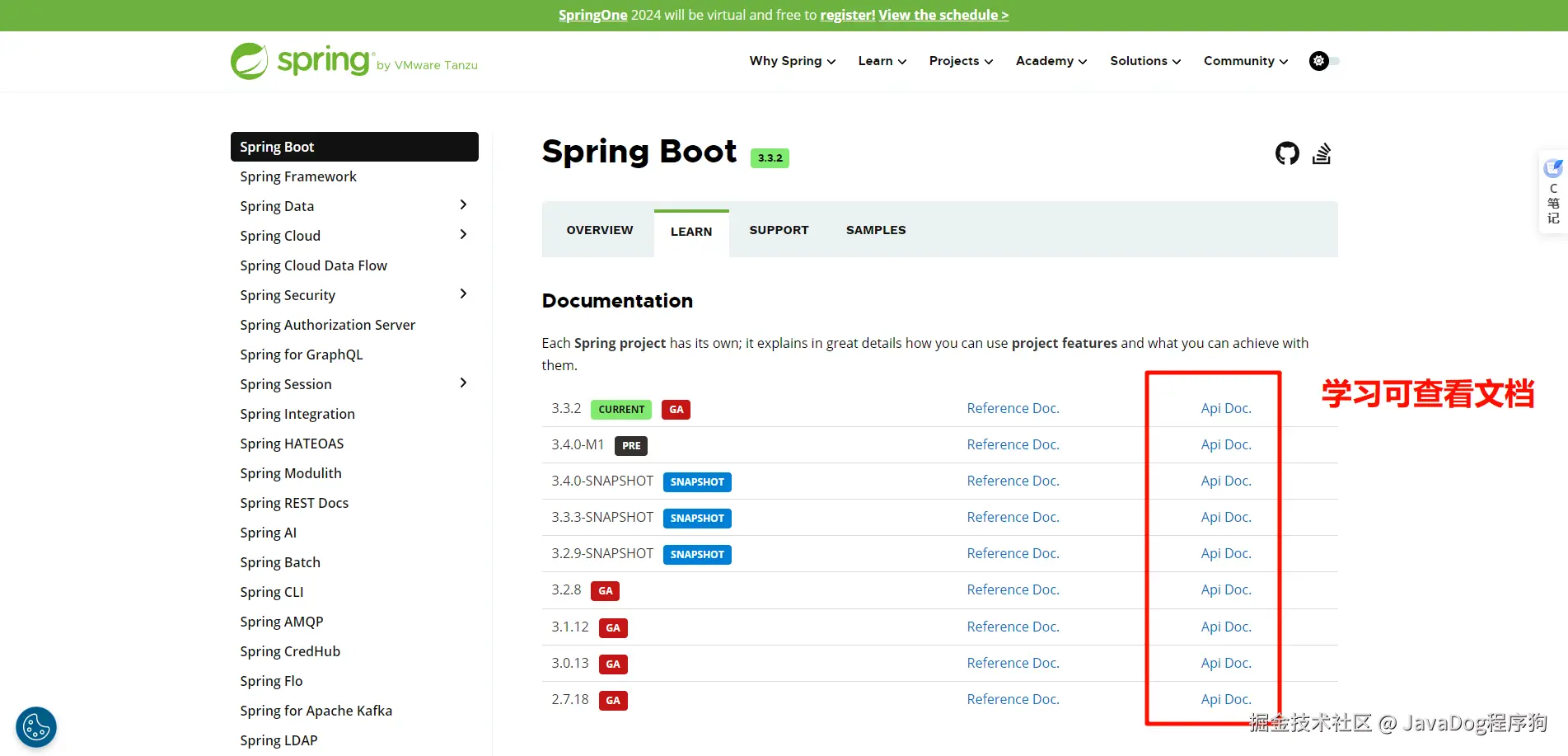Open Api Doc. for version 2.7.18
The height and width of the screenshot is (756, 1568).
tap(1226, 699)
